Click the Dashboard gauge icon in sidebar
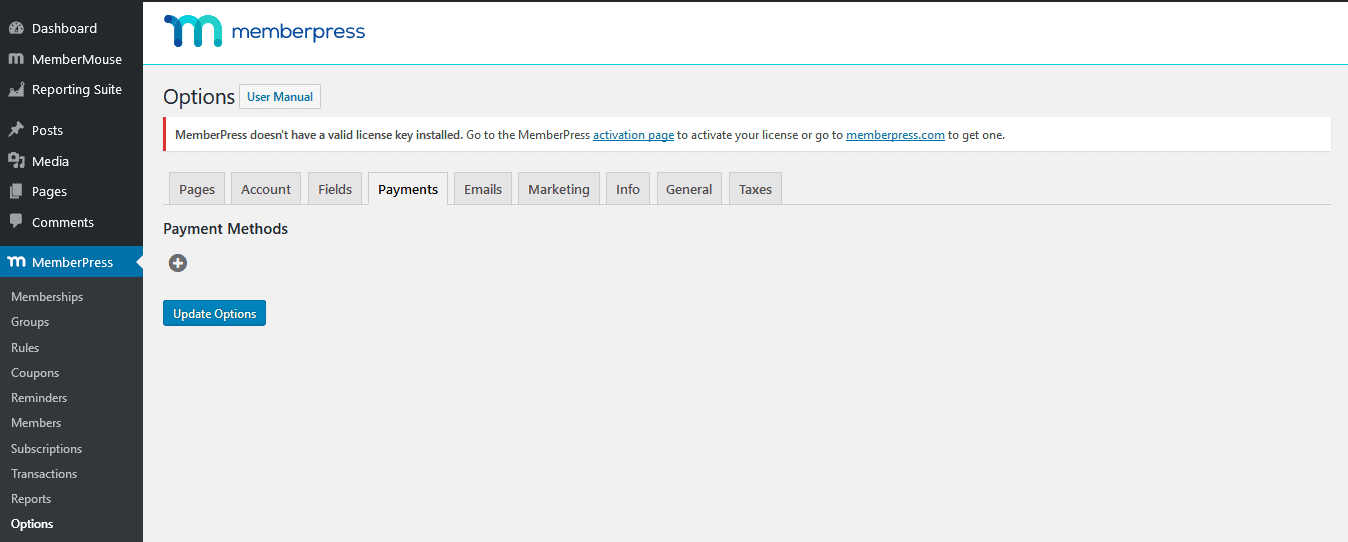Viewport: 1348px width, 542px height. pos(16,28)
